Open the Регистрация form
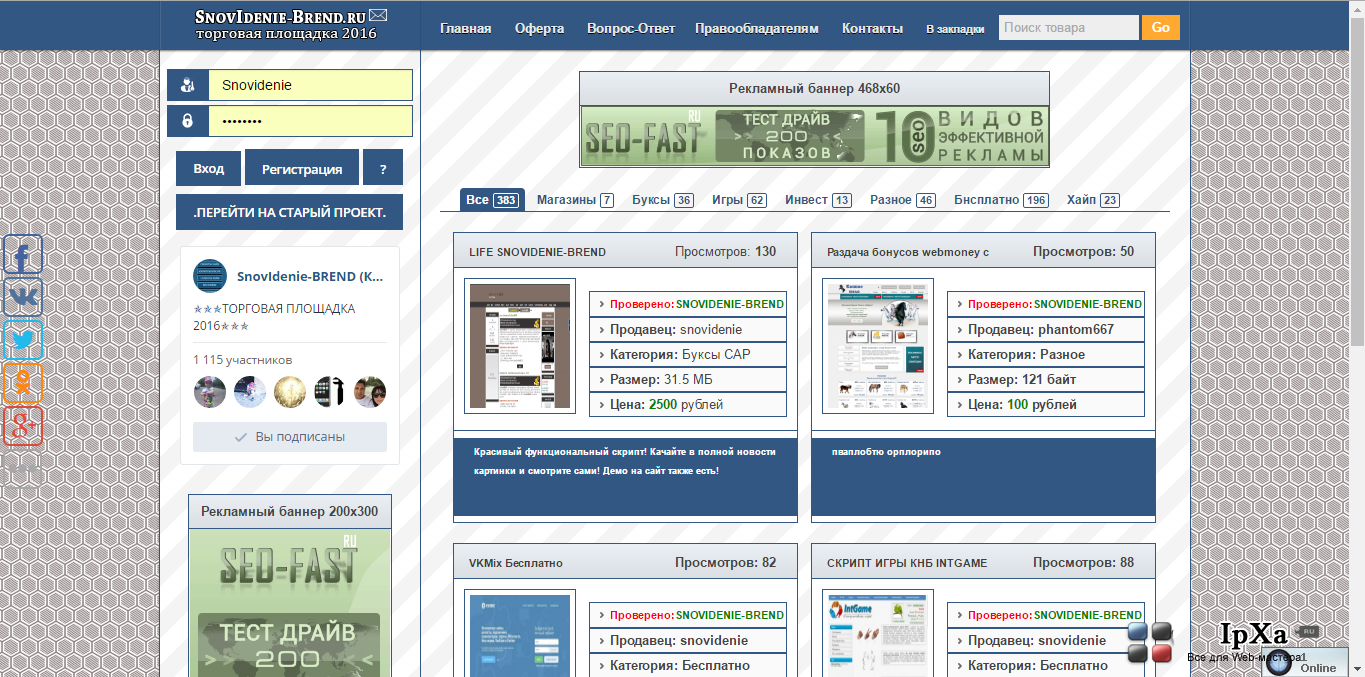The width and height of the screenshot is (1365, 677). (302, 169)
